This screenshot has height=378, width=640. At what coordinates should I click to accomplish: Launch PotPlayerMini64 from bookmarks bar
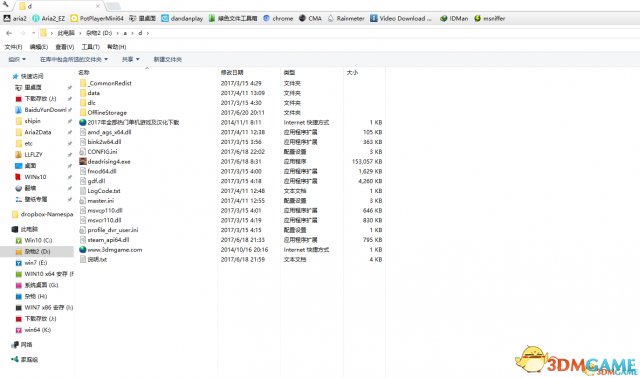click(x=97, y=18)
